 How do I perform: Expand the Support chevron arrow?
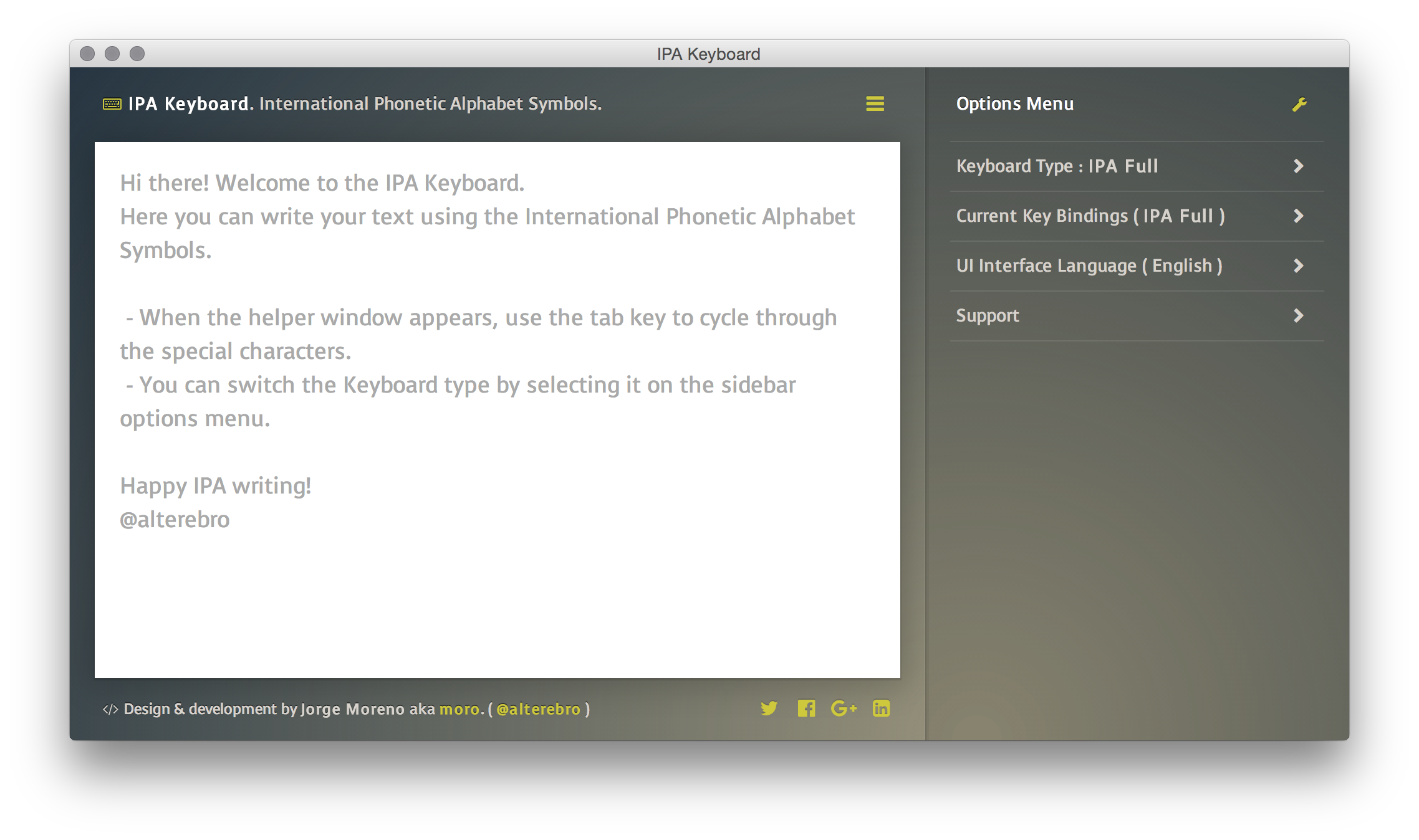pos(1298,316)
